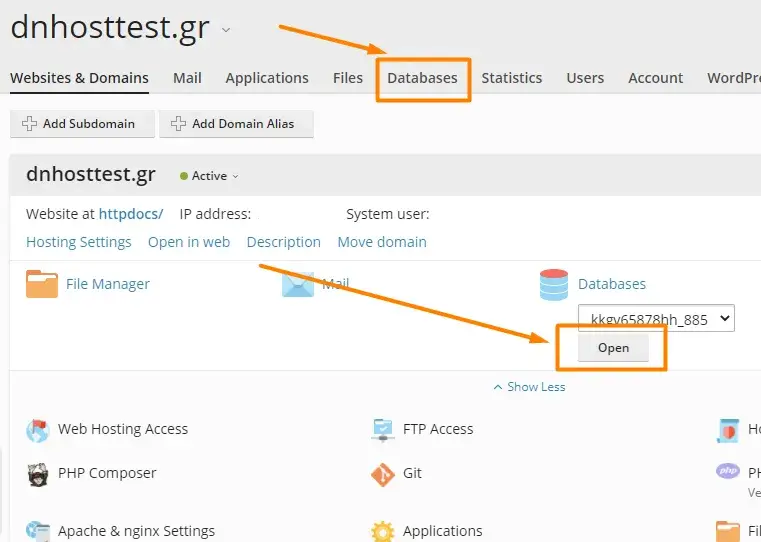
Task: Open Hosting Settings link
Action: (x=79, y=242)
